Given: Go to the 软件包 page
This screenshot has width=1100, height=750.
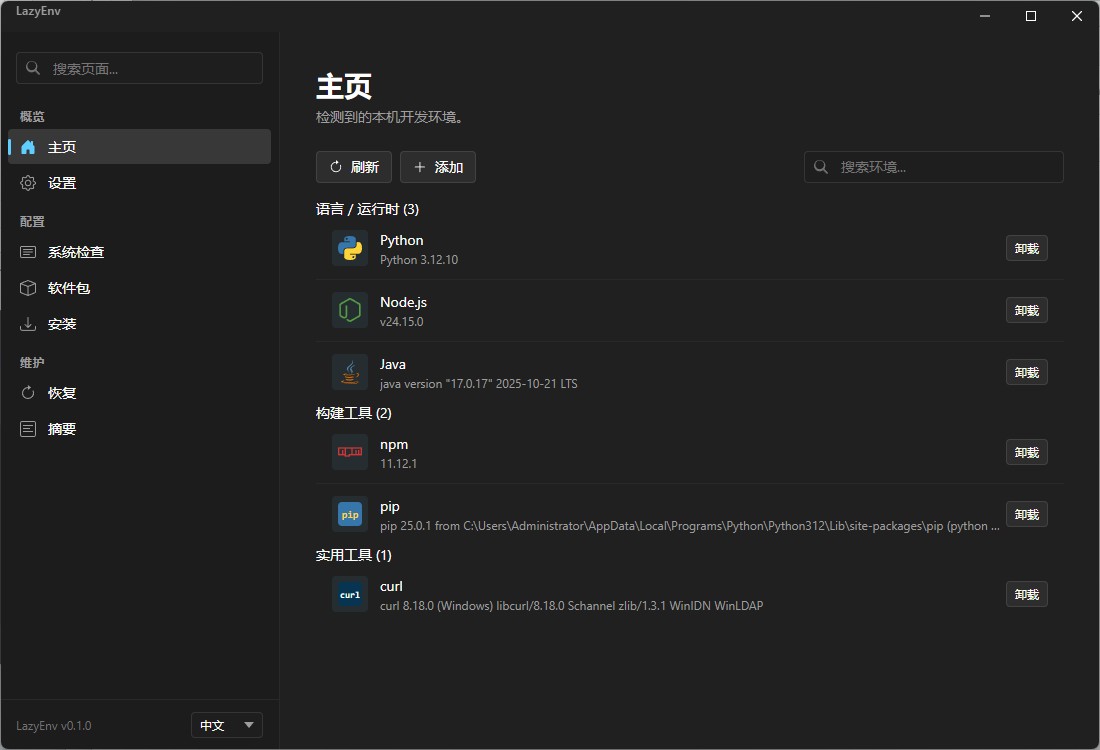Looking at the screenshot, I should 139,288.
